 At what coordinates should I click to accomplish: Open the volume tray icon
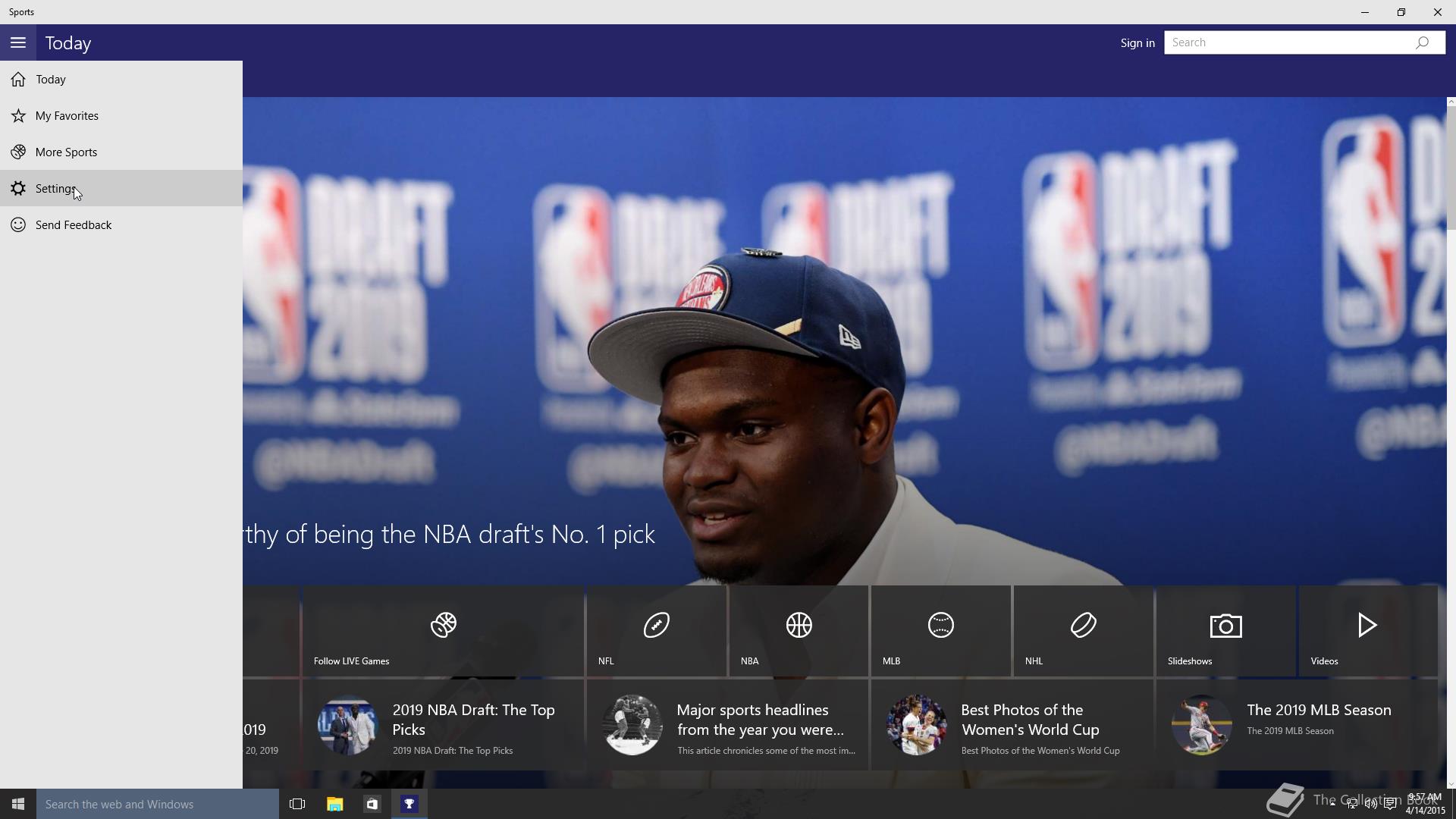coord(1371,805)
